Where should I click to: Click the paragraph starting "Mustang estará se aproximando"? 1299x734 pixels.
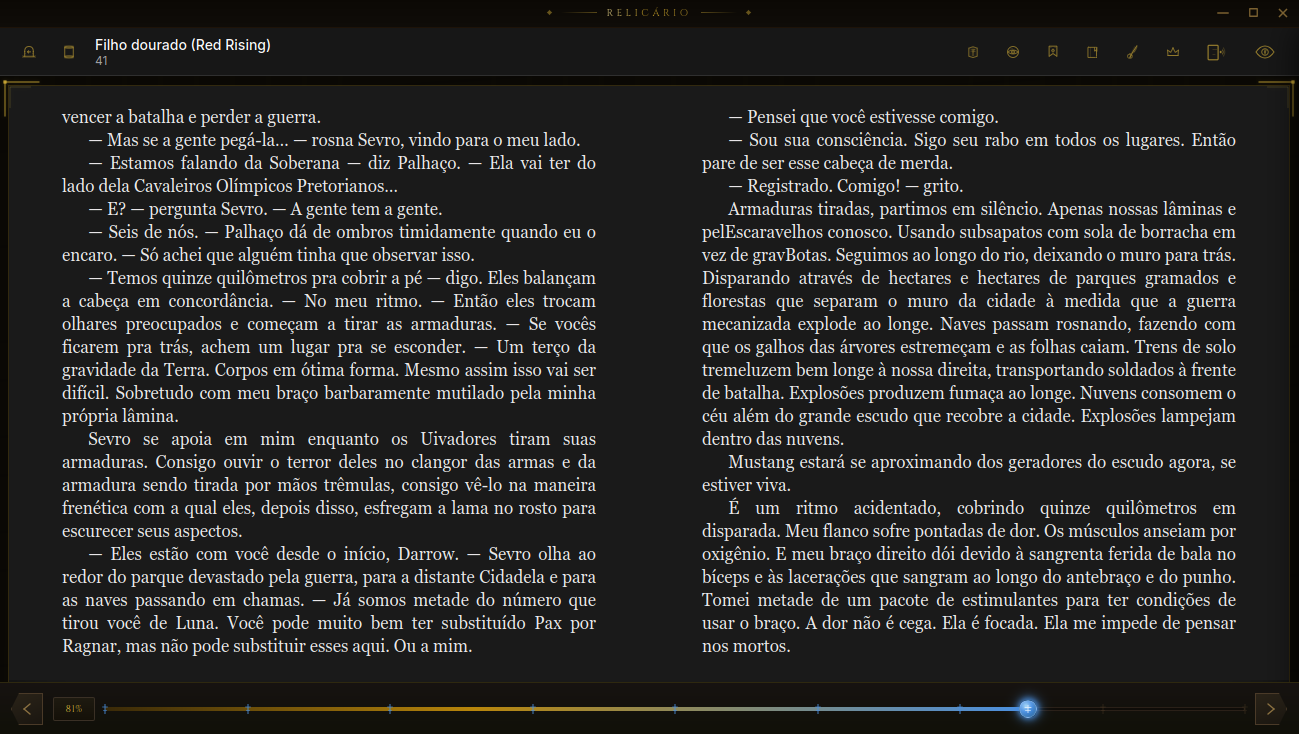click(969, 474)
